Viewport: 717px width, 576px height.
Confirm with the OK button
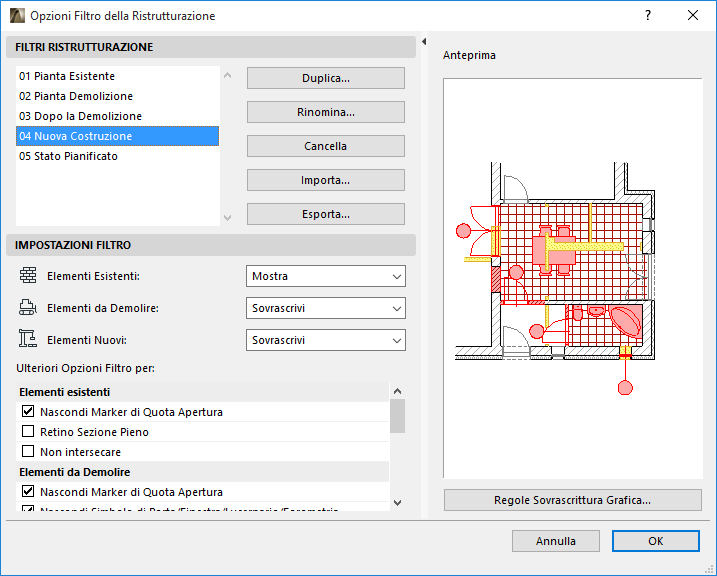[656, 541]
